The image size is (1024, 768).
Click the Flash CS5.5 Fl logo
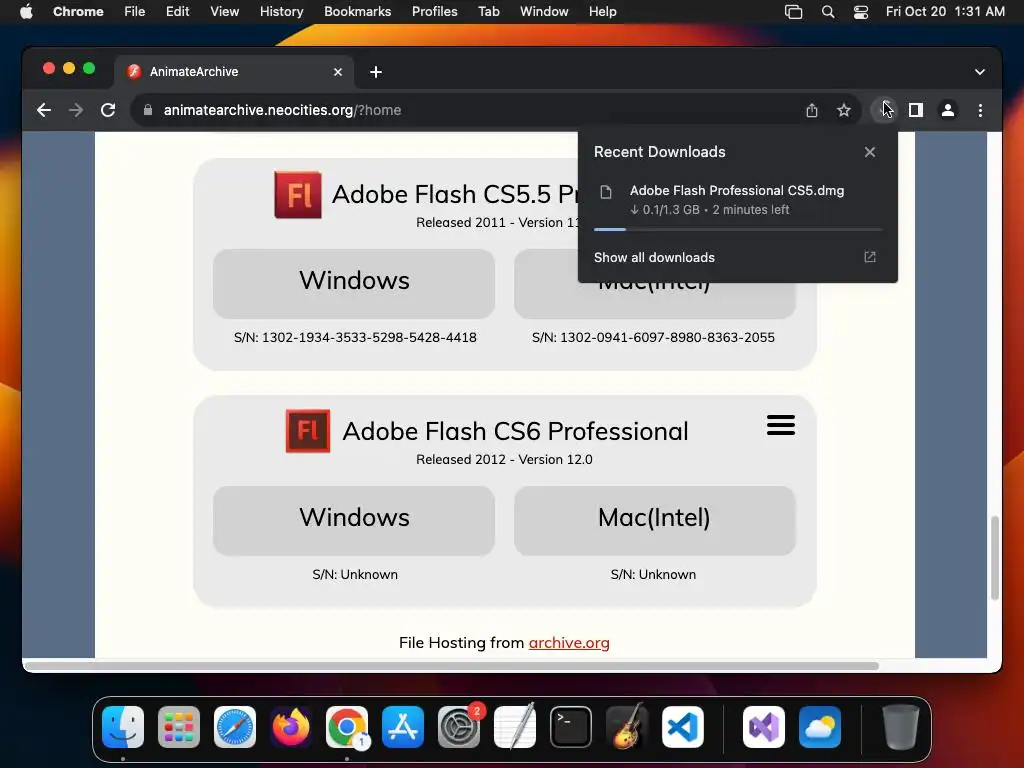298,195
